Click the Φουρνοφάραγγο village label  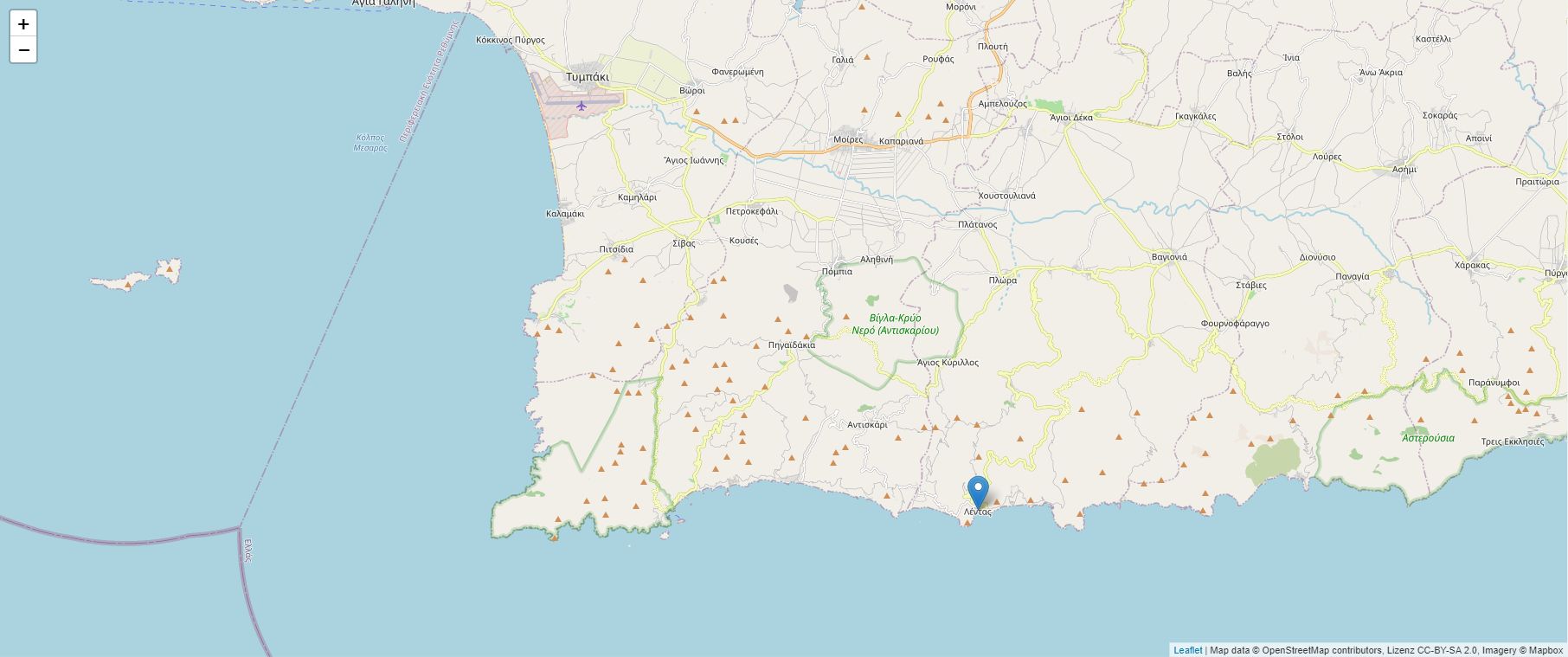click(1234, 324)
